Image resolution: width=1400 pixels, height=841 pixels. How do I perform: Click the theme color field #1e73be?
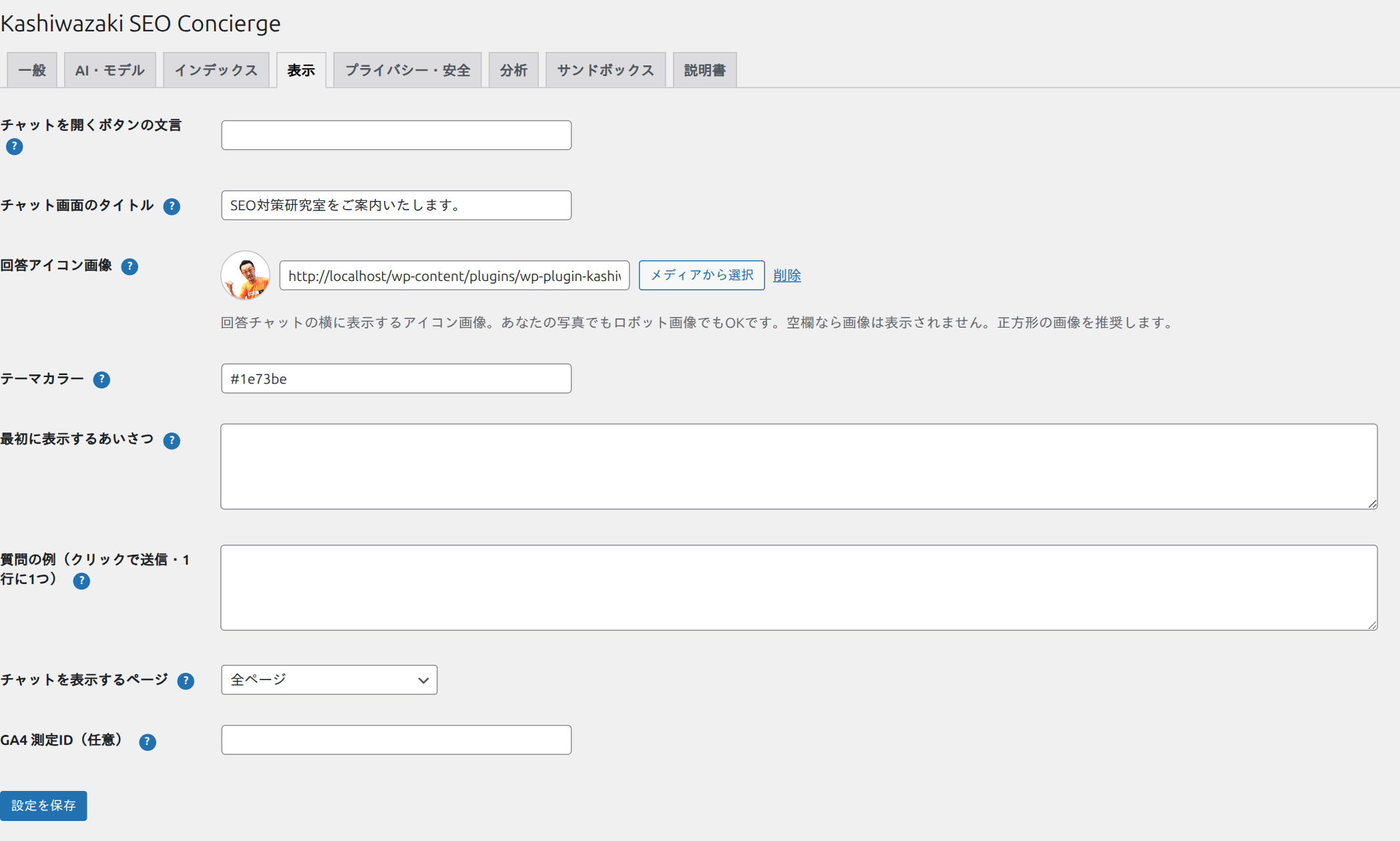pyautogui.click(x=397, y=378)
